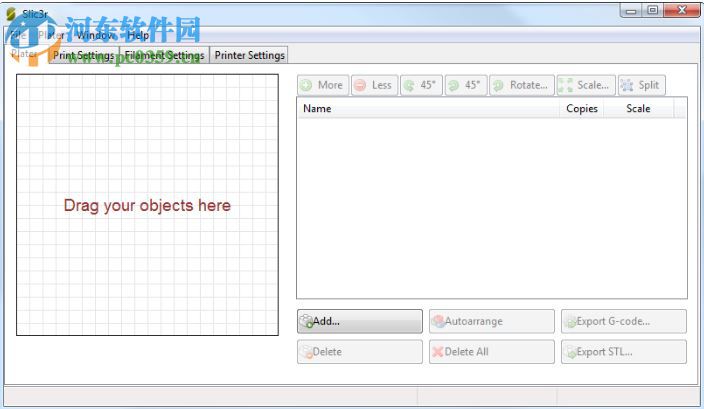
Task: Sort list by Name column header
Action: [x=428, y=108]
